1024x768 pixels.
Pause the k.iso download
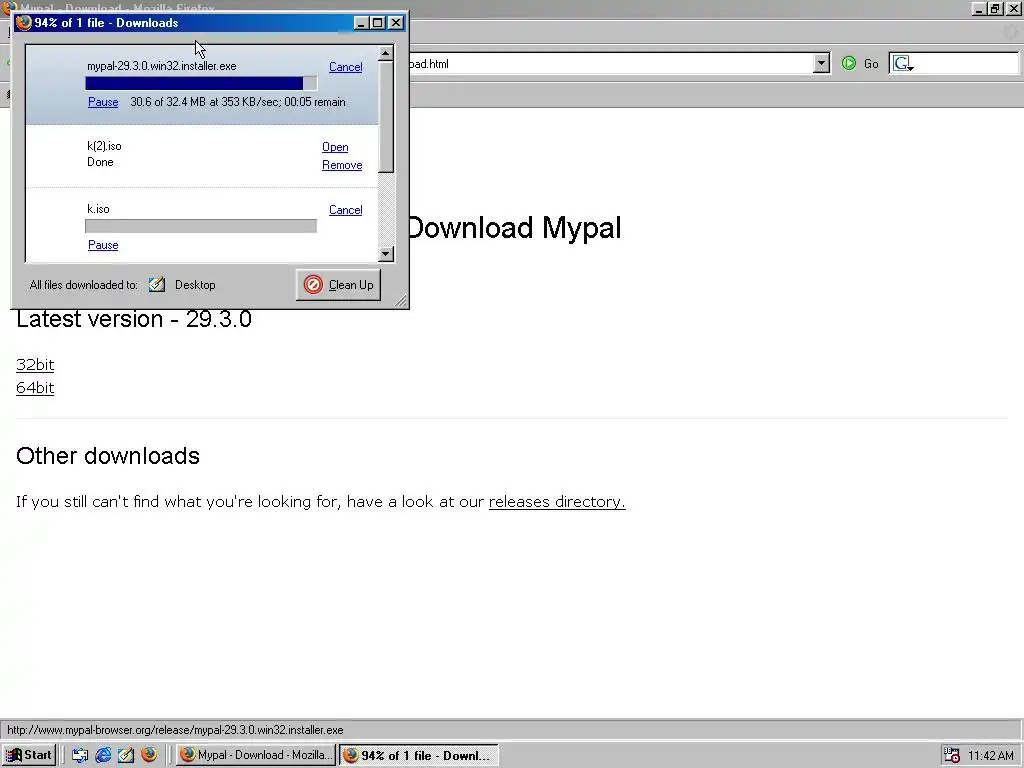(x=103, y=245)
